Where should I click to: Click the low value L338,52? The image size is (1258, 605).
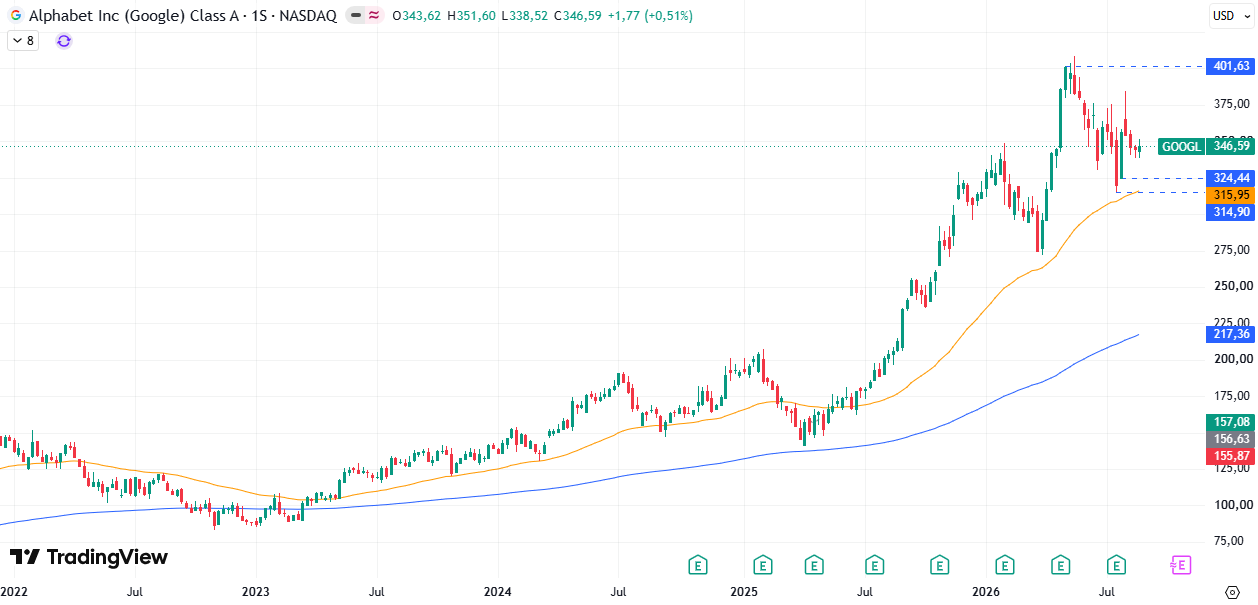coord(524,16)
